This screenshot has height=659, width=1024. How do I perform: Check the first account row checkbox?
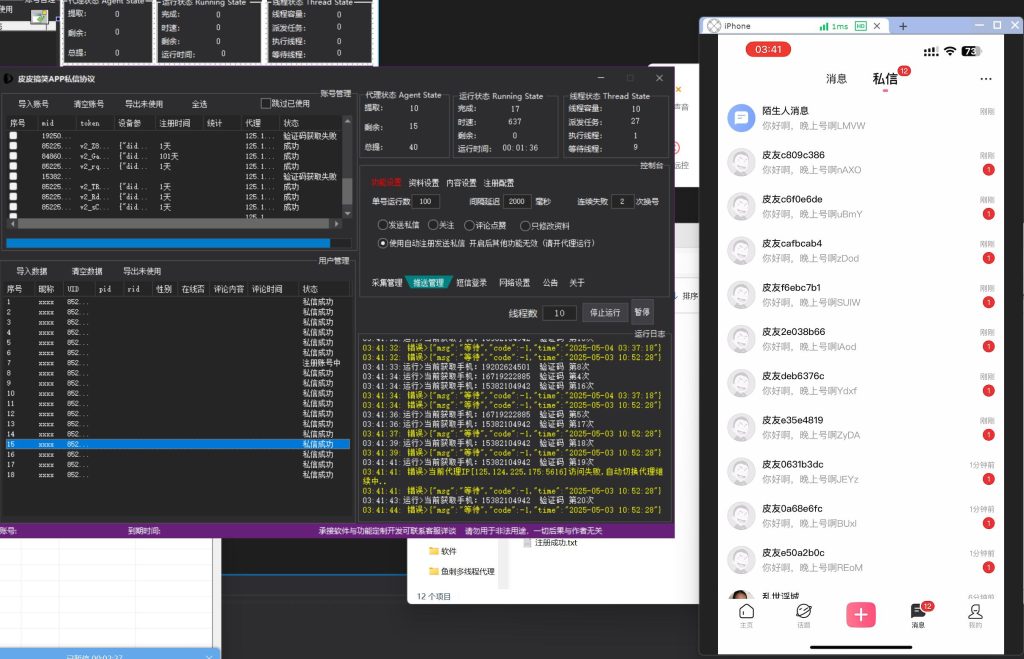pyautogui.click(x=13, y=134)
